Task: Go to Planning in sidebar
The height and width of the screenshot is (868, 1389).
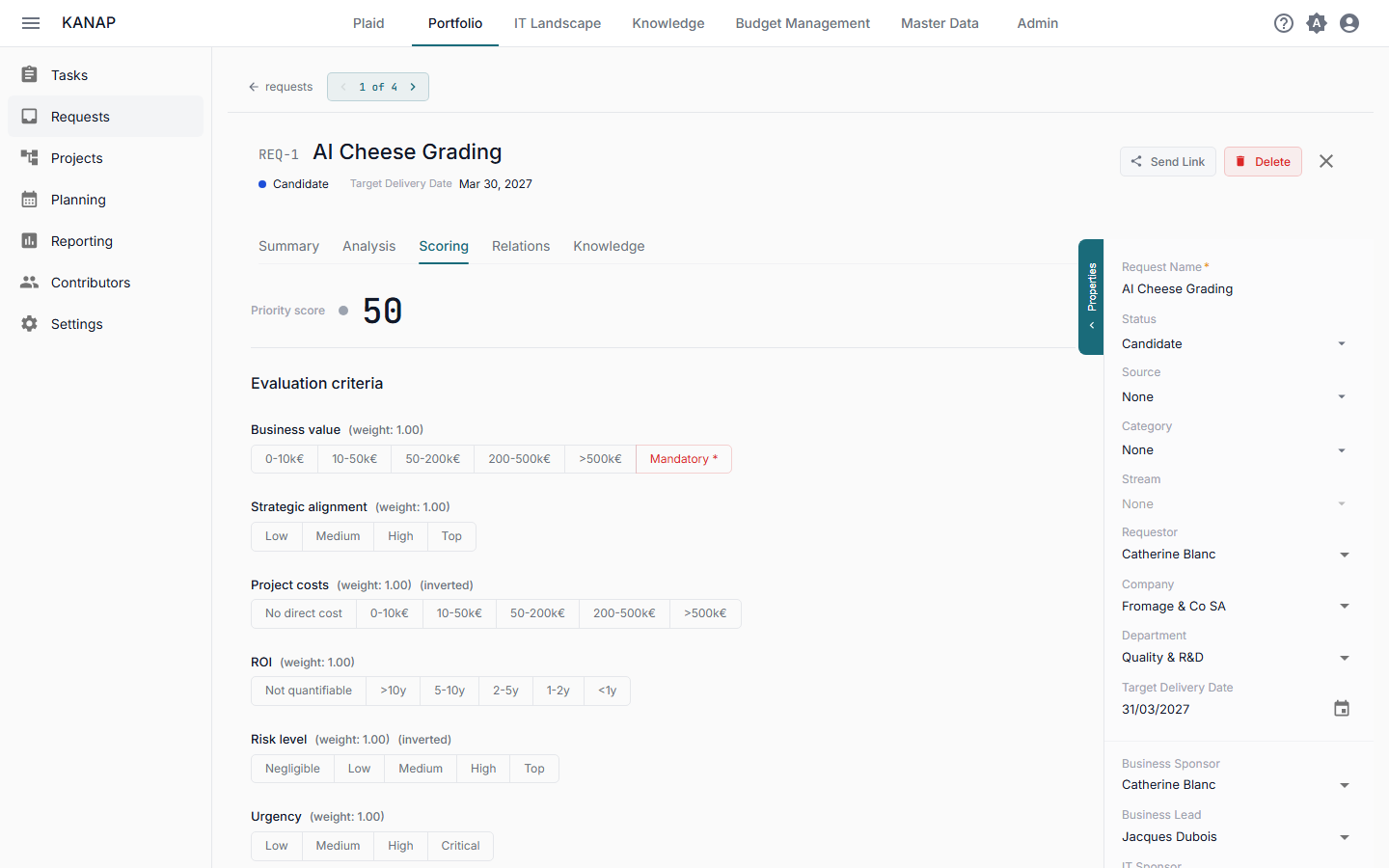Action: coord(106,200)
